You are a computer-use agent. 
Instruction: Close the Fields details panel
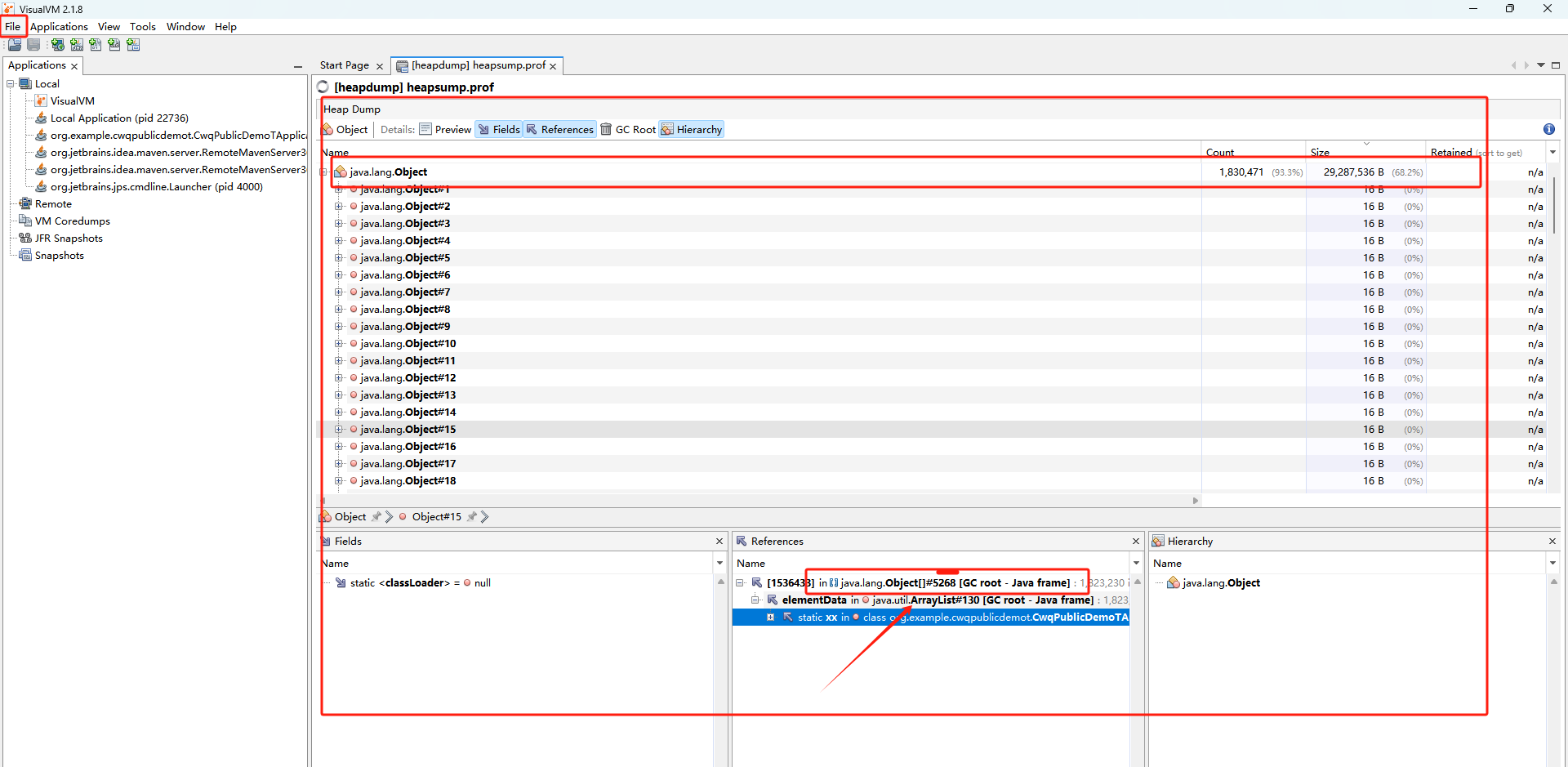pos(719,542)
